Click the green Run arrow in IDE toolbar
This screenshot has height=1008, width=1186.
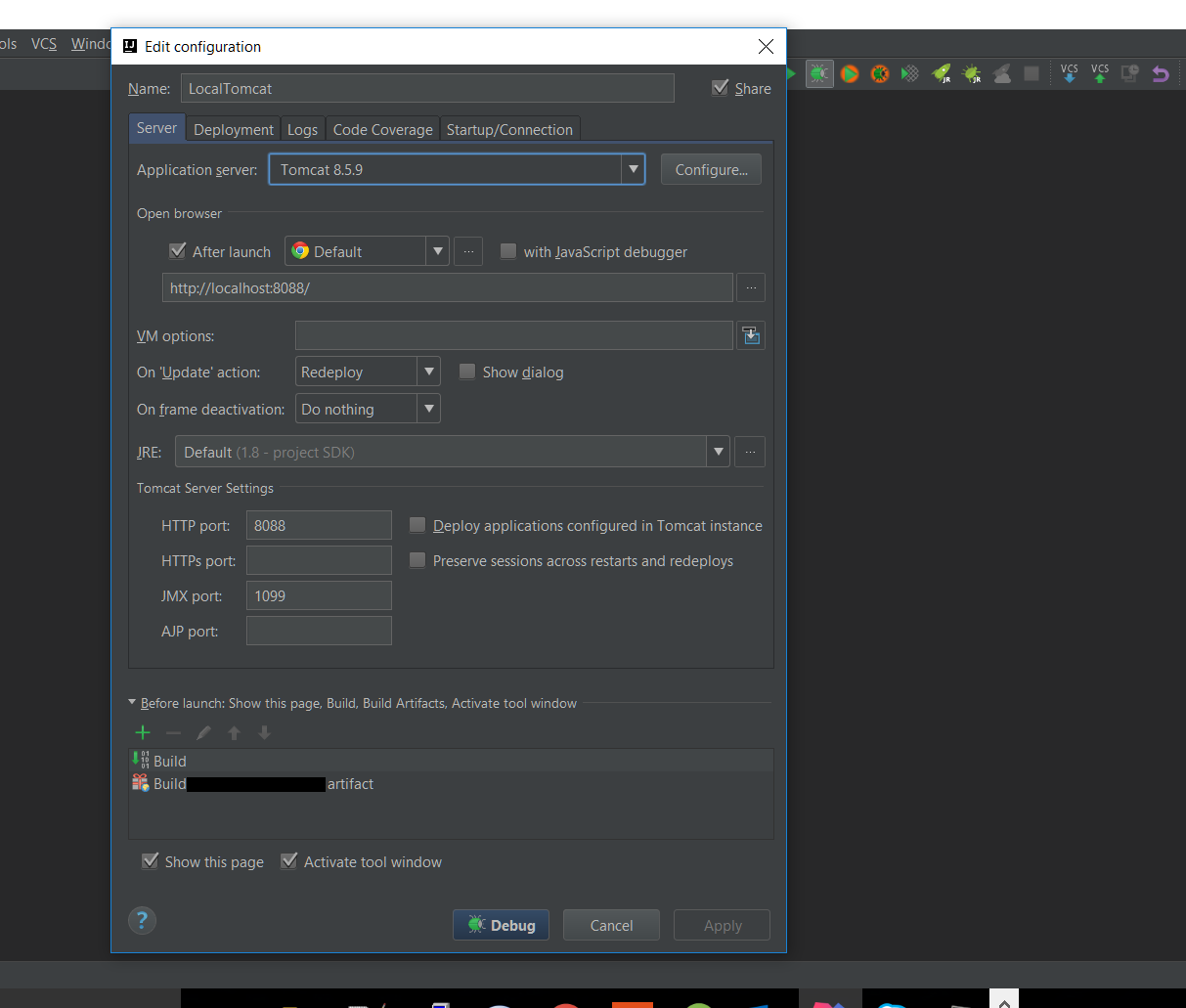pyautogui.click(x=791, y=73)
